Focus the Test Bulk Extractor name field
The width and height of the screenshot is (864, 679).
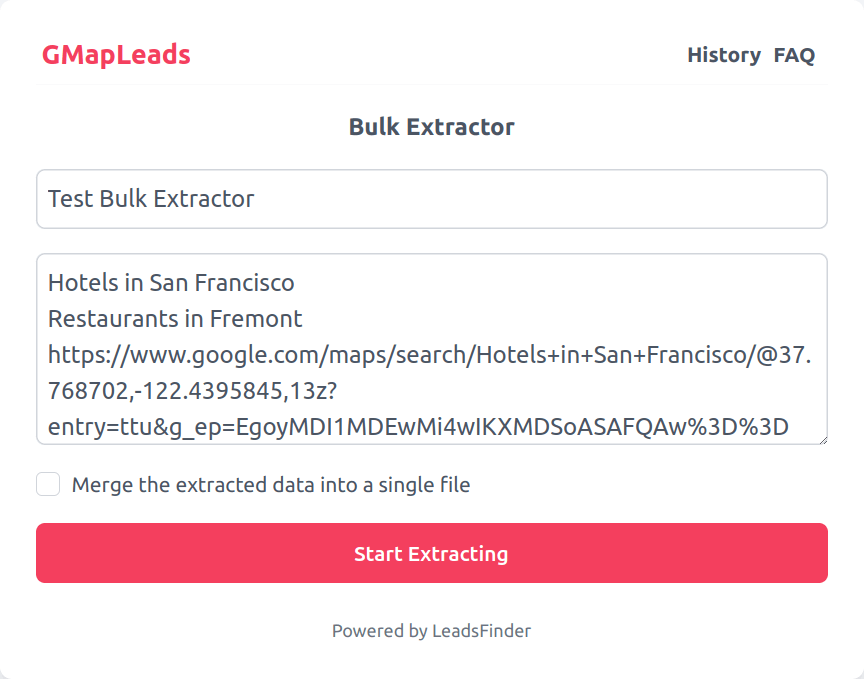point(431,199)
